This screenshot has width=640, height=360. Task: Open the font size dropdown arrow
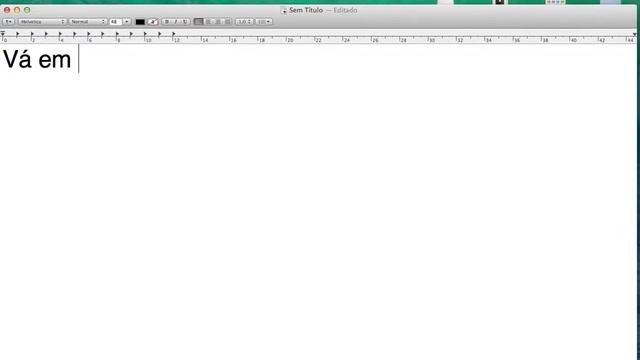coord(127,22)
